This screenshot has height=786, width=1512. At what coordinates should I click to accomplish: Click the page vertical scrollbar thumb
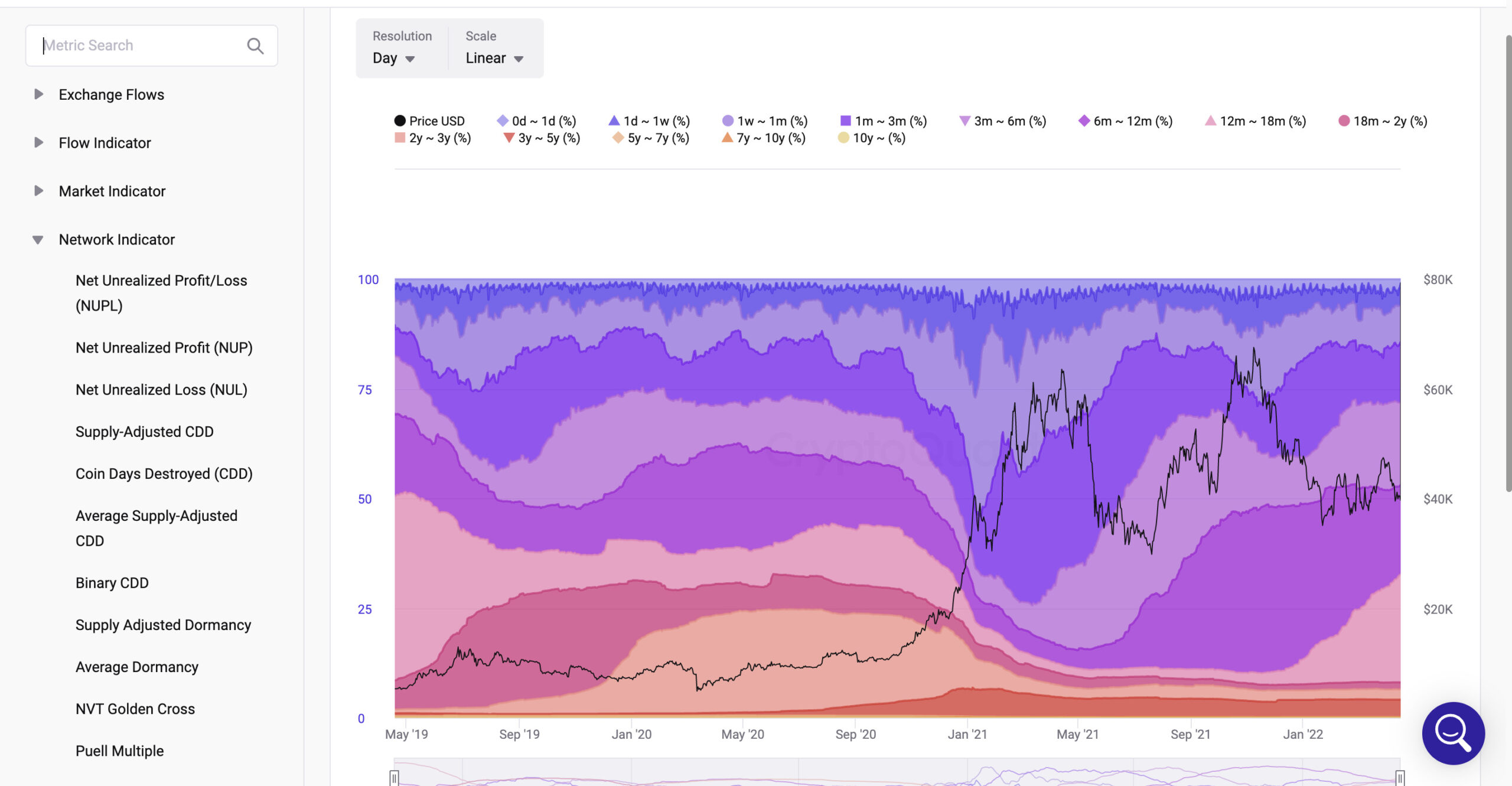coord(1508,263)
